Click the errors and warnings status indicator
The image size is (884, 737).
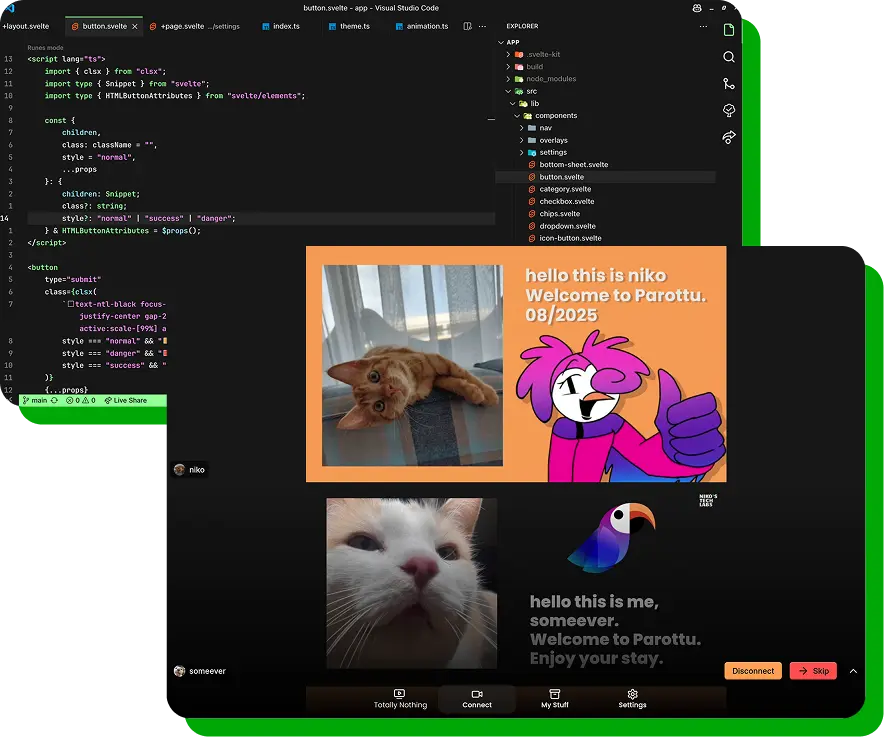[81, 400]
